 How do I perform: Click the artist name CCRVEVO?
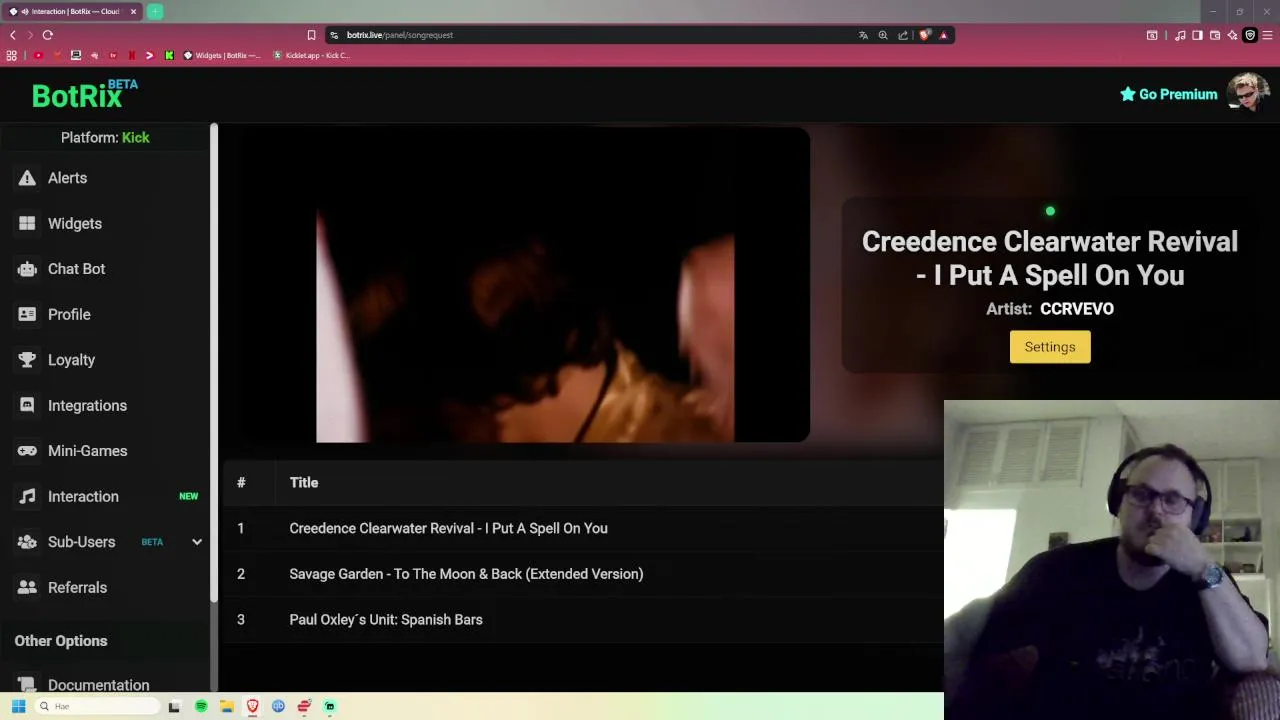(1077, 309)
